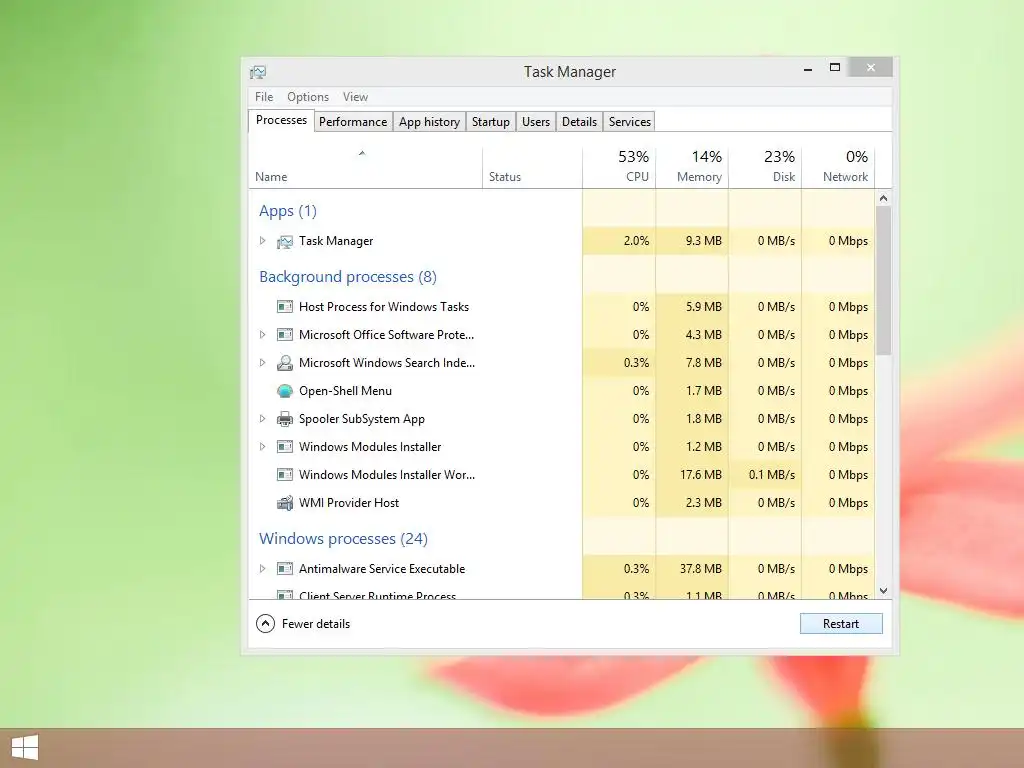Switch to the Startup tab
This screenshot has height=768, width=1024.
tap(490, 122)
